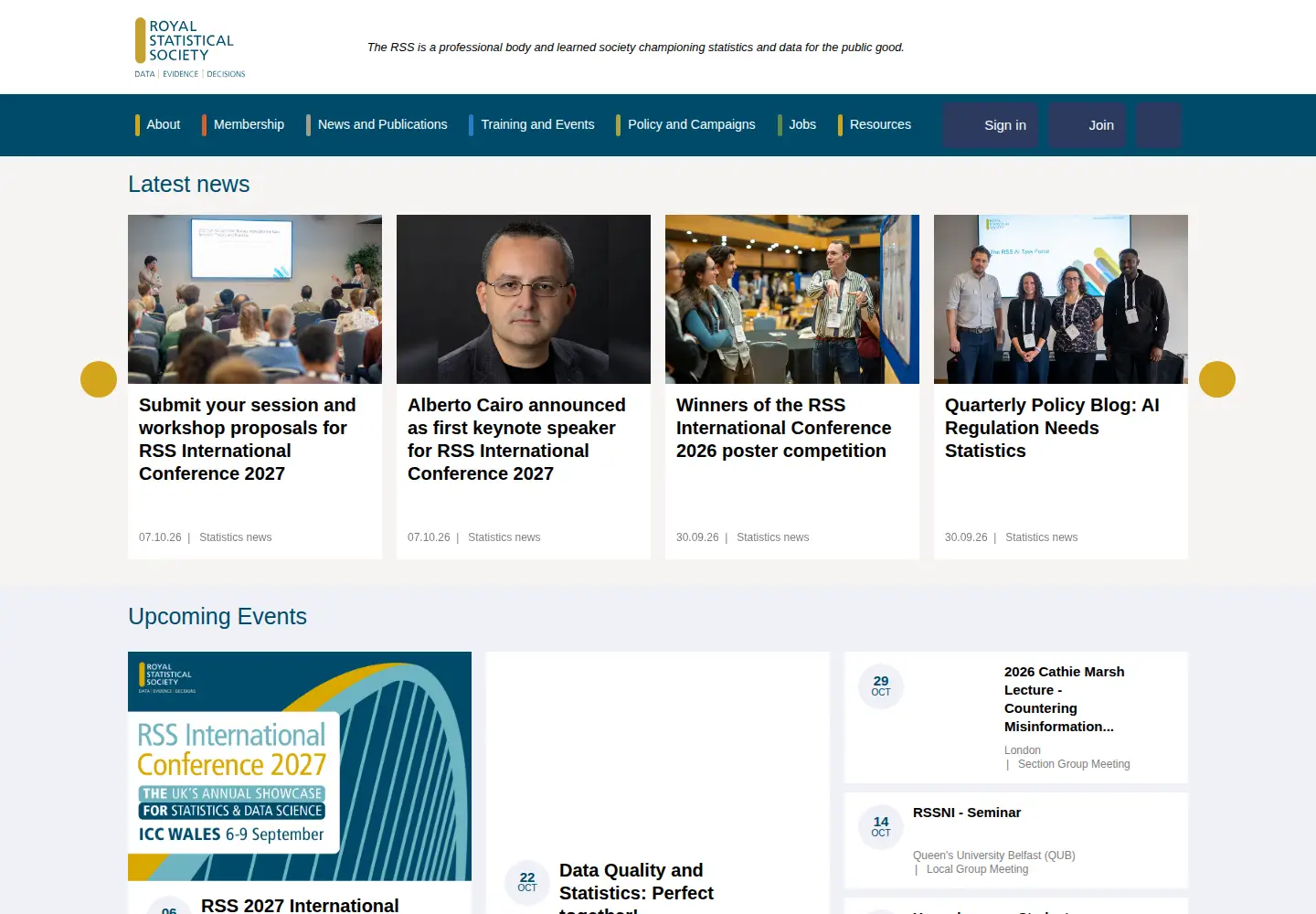Open the Upcoming Events heading link
Viewport: 1316px width, 914px height.
(218, 617)
